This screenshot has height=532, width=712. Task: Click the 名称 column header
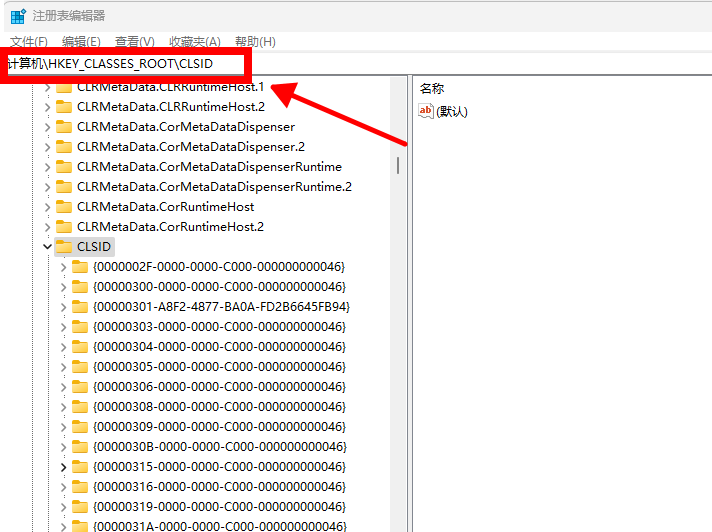(x=432, y=88)
